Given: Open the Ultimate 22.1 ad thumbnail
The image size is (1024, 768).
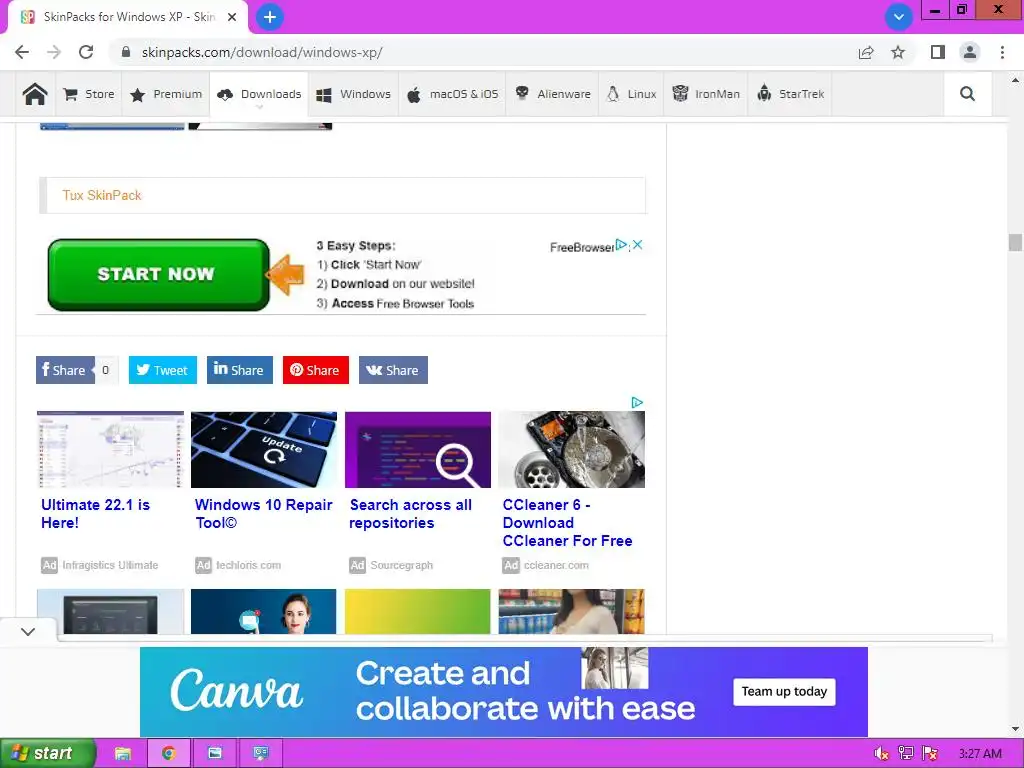Looking at the screenshot, I should (110, 449).
